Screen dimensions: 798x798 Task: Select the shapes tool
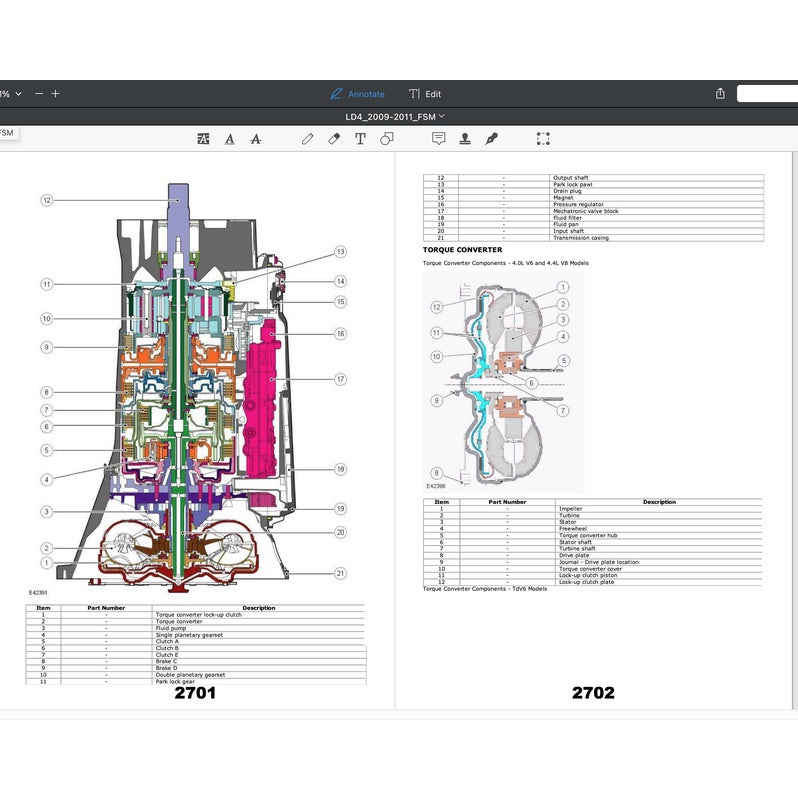(386, 139)
